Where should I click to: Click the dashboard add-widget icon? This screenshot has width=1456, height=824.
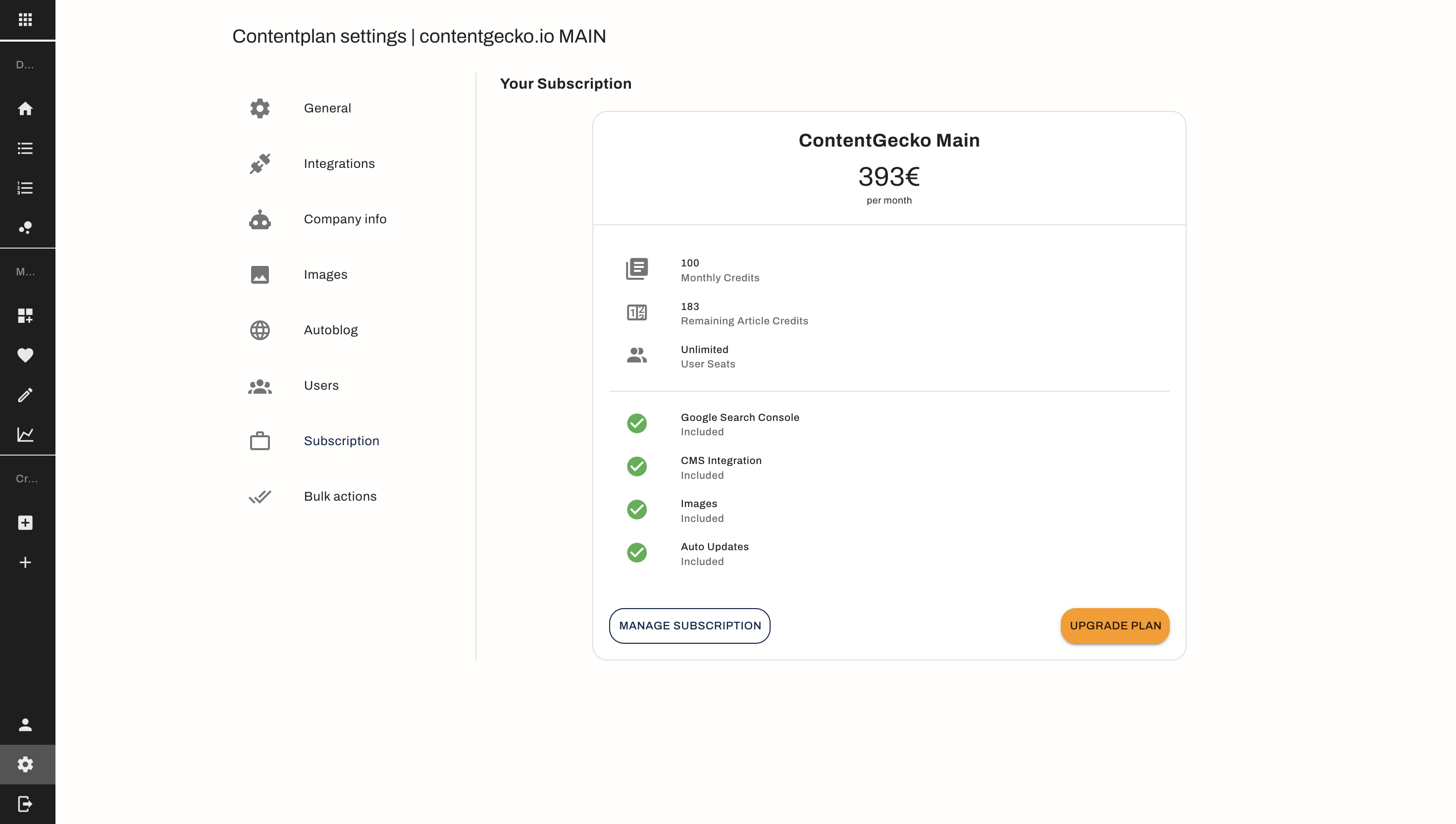[25, 316]
